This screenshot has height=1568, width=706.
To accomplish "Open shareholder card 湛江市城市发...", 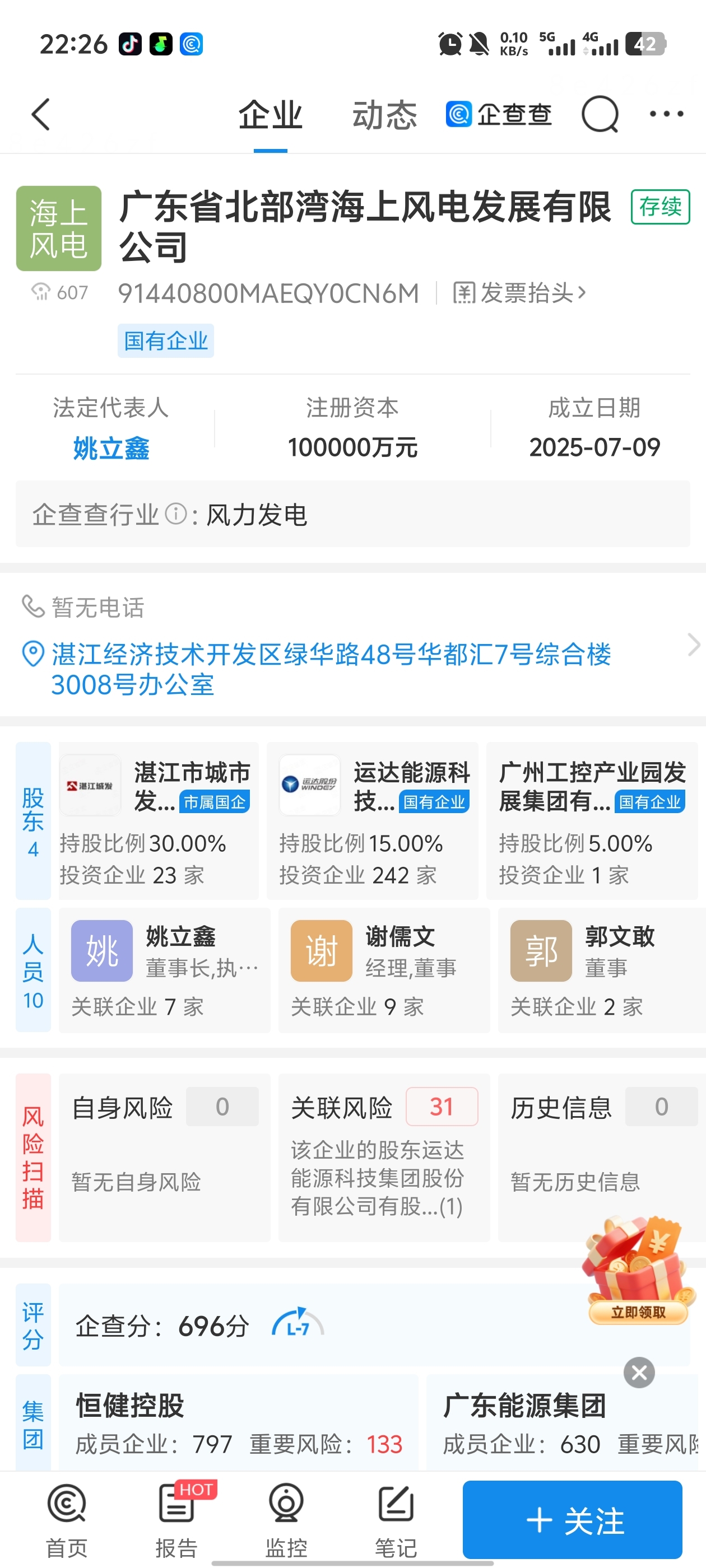I will click(x=159, y=820).
